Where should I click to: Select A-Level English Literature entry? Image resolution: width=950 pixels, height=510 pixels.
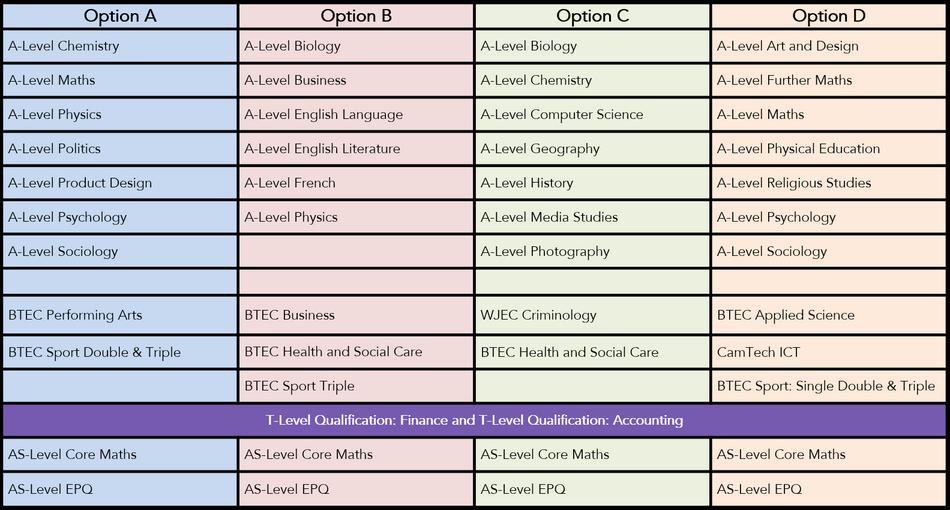click(x=322, y=149)
